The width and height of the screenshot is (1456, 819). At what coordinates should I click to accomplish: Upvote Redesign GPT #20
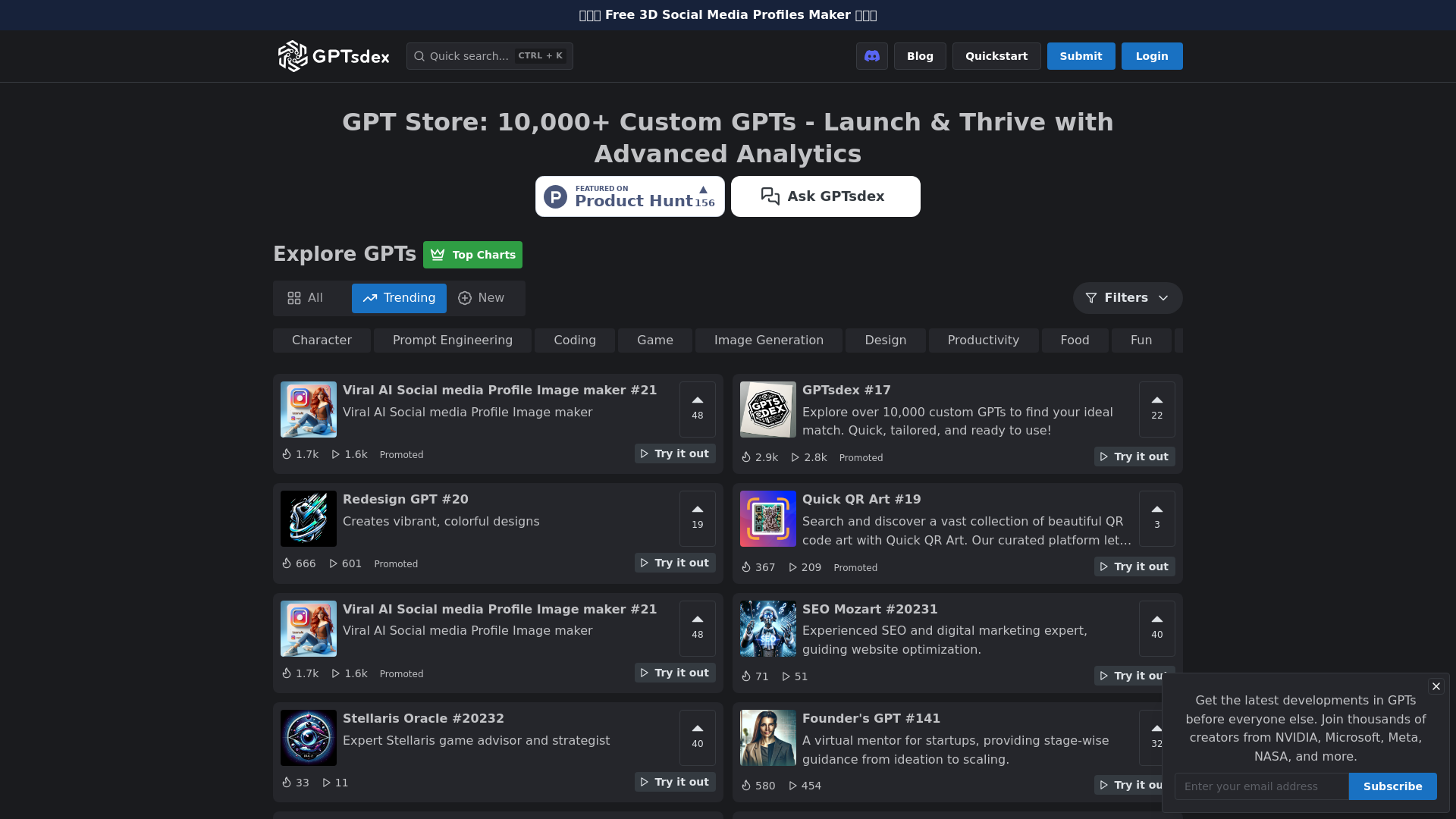(x=697, y=518)
